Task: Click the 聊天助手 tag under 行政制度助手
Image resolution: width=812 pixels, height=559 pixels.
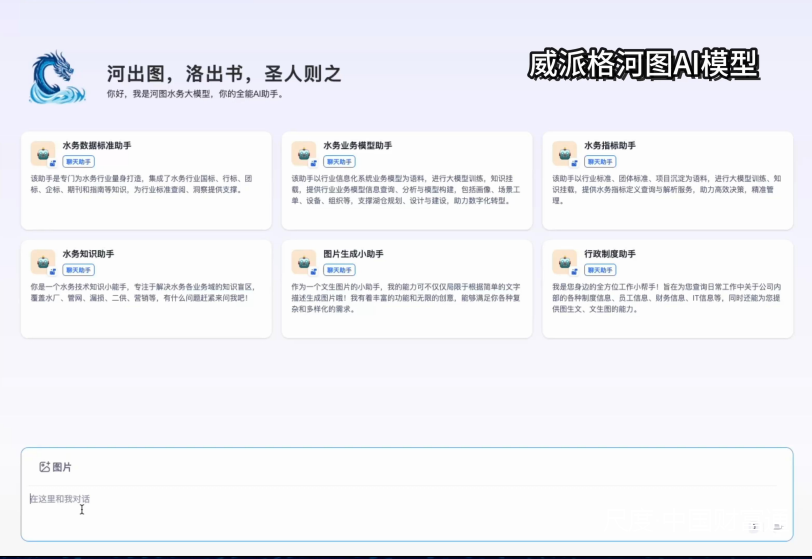Action: point(600,270)
